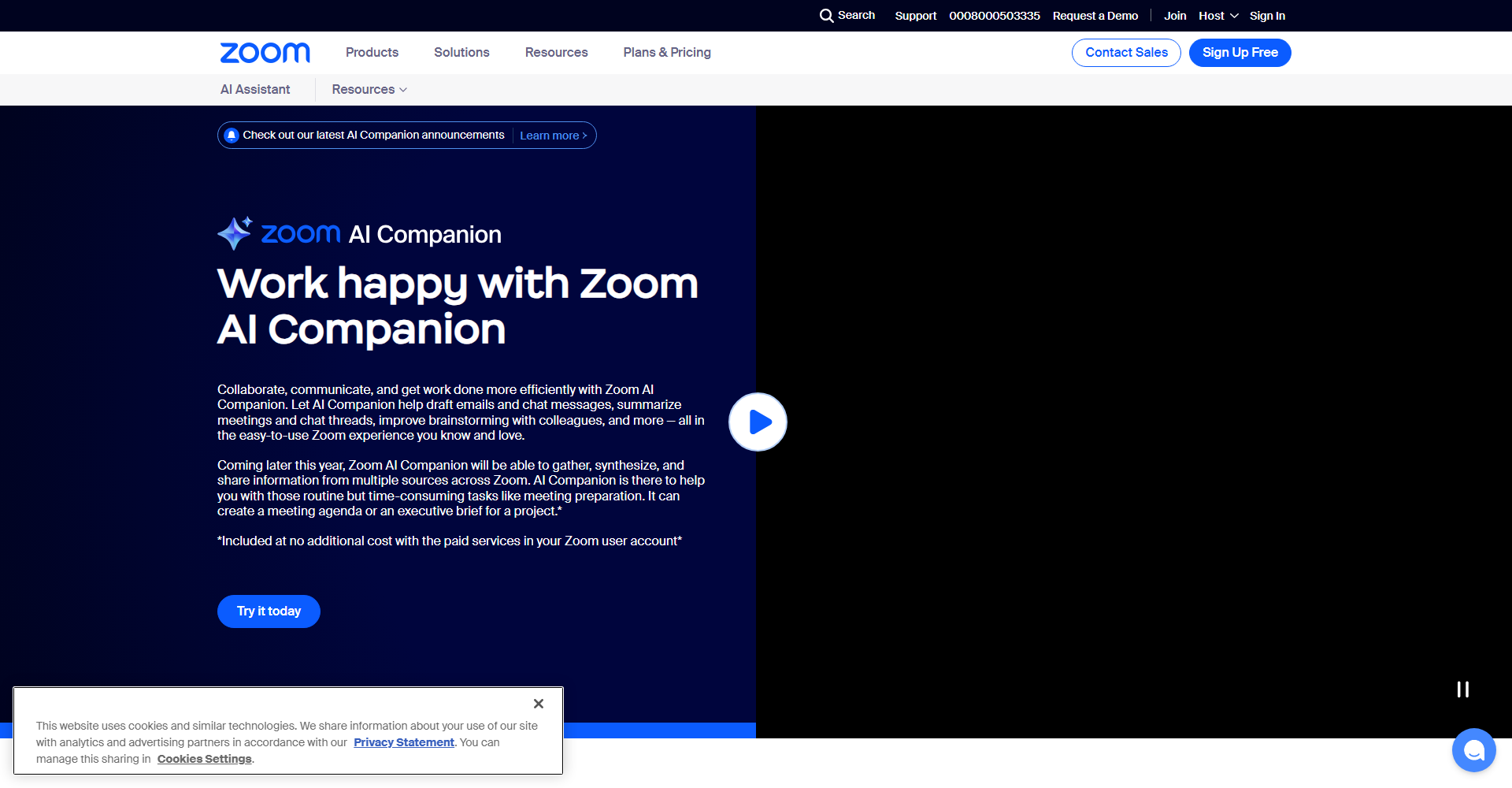Click the search magnifier glass
This screenshot has width=1512, height=788.
coord(827,15)
